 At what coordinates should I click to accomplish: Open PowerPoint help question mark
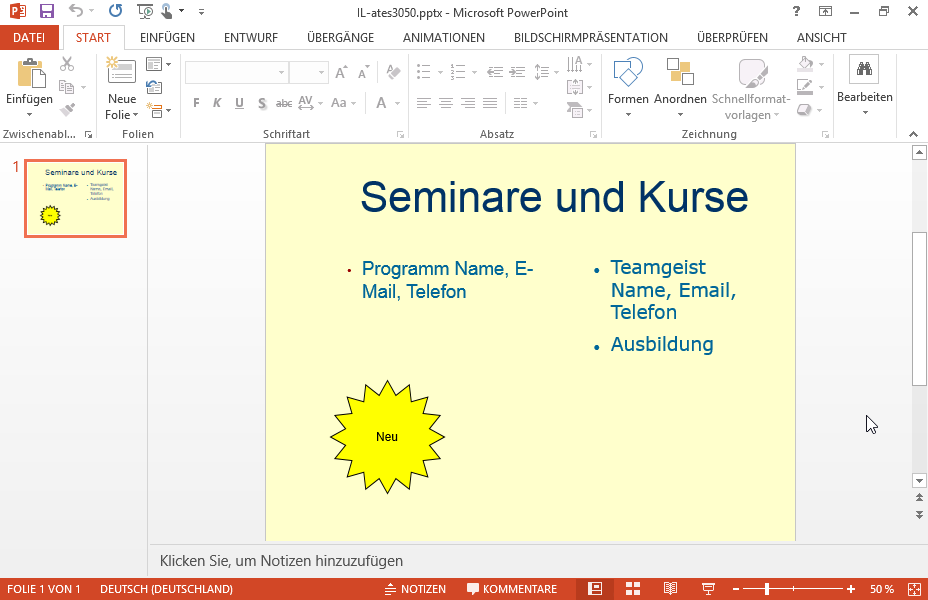click(797, 11)
